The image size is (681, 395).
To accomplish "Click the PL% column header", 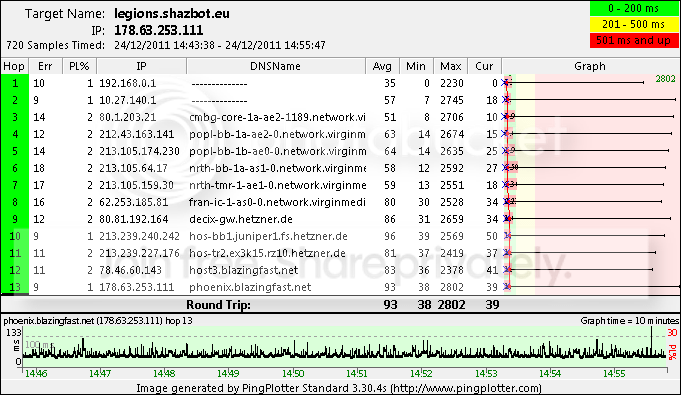I will click(x=79, y=66).
